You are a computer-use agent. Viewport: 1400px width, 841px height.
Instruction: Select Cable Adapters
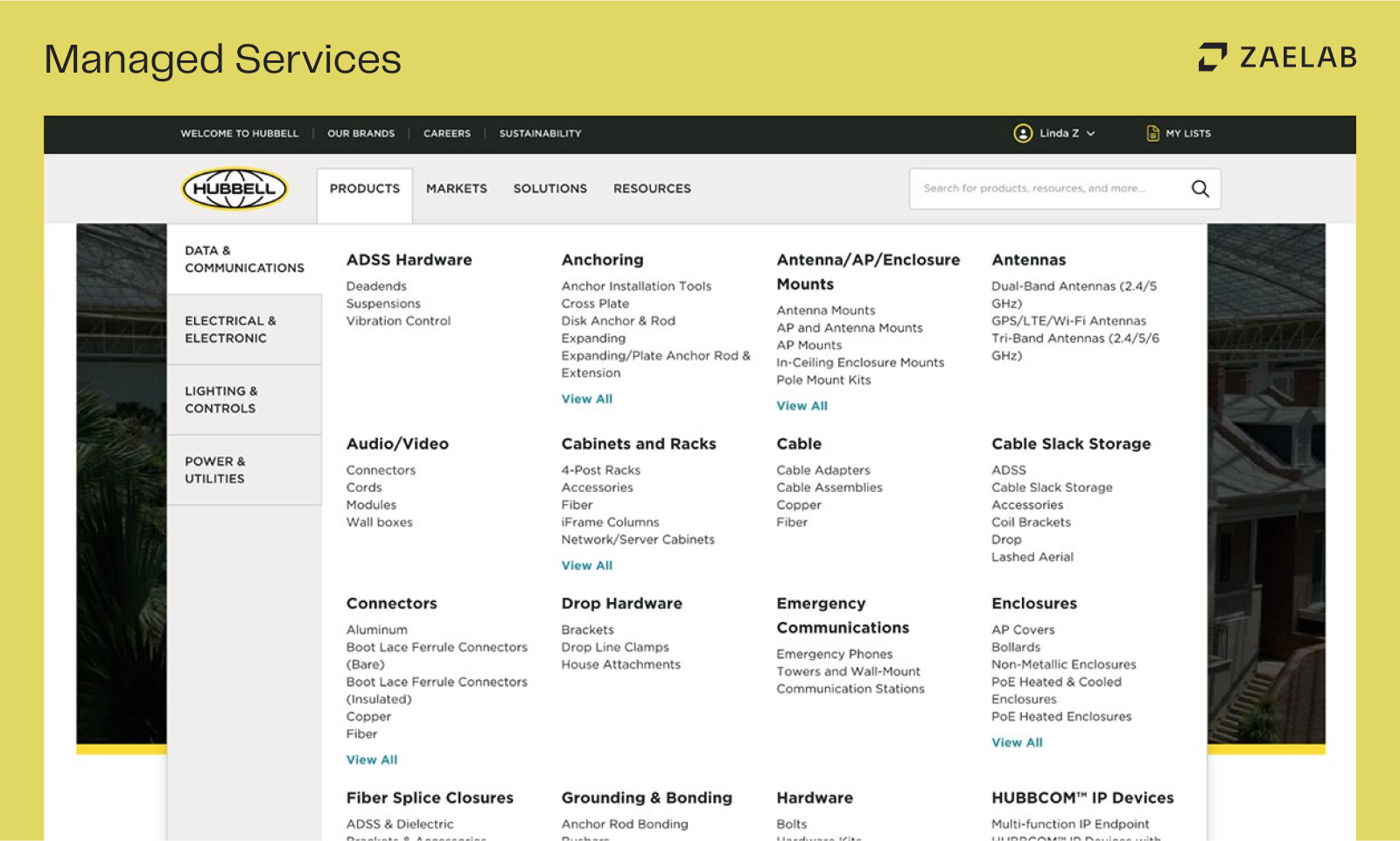(823, 470)
